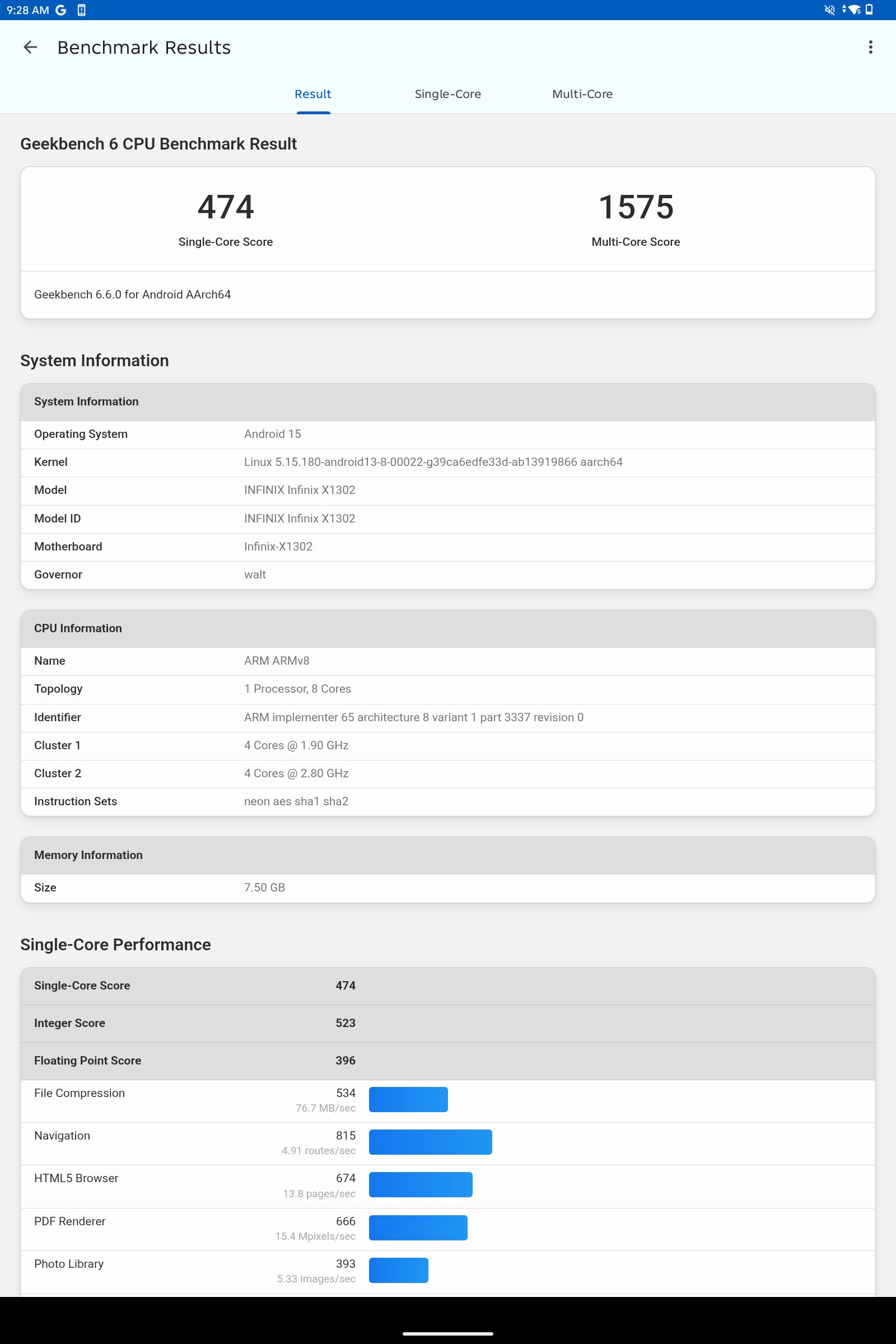Click the Navigation score bar
The height and width of the screenshot is (1344, 896).
[x=430, y=1142]
